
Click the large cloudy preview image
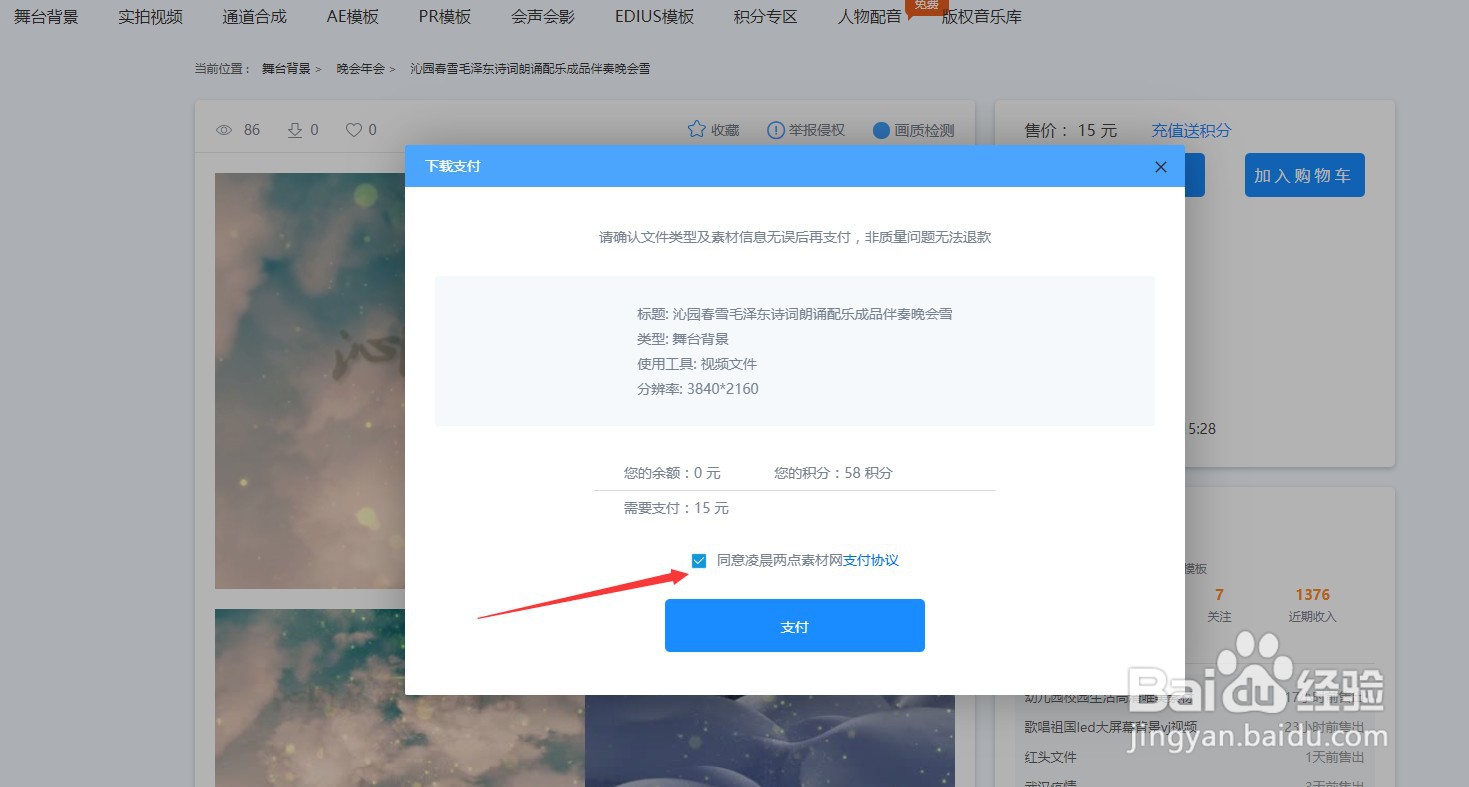(x=310, y=381)
